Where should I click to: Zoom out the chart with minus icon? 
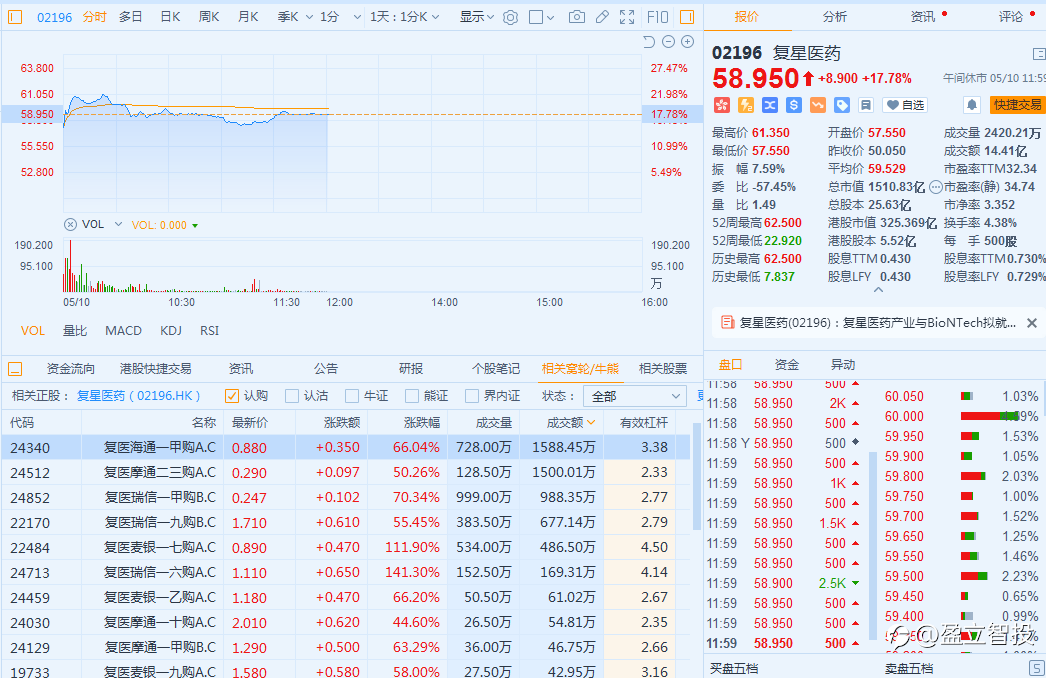(x=668, y=42)
